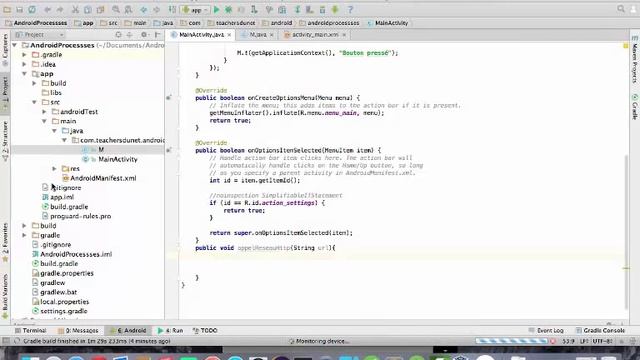The height and width of the screenshot is (360, 640).
Task: Open Search Everywhere magnifier at top right
Action: 621,9
